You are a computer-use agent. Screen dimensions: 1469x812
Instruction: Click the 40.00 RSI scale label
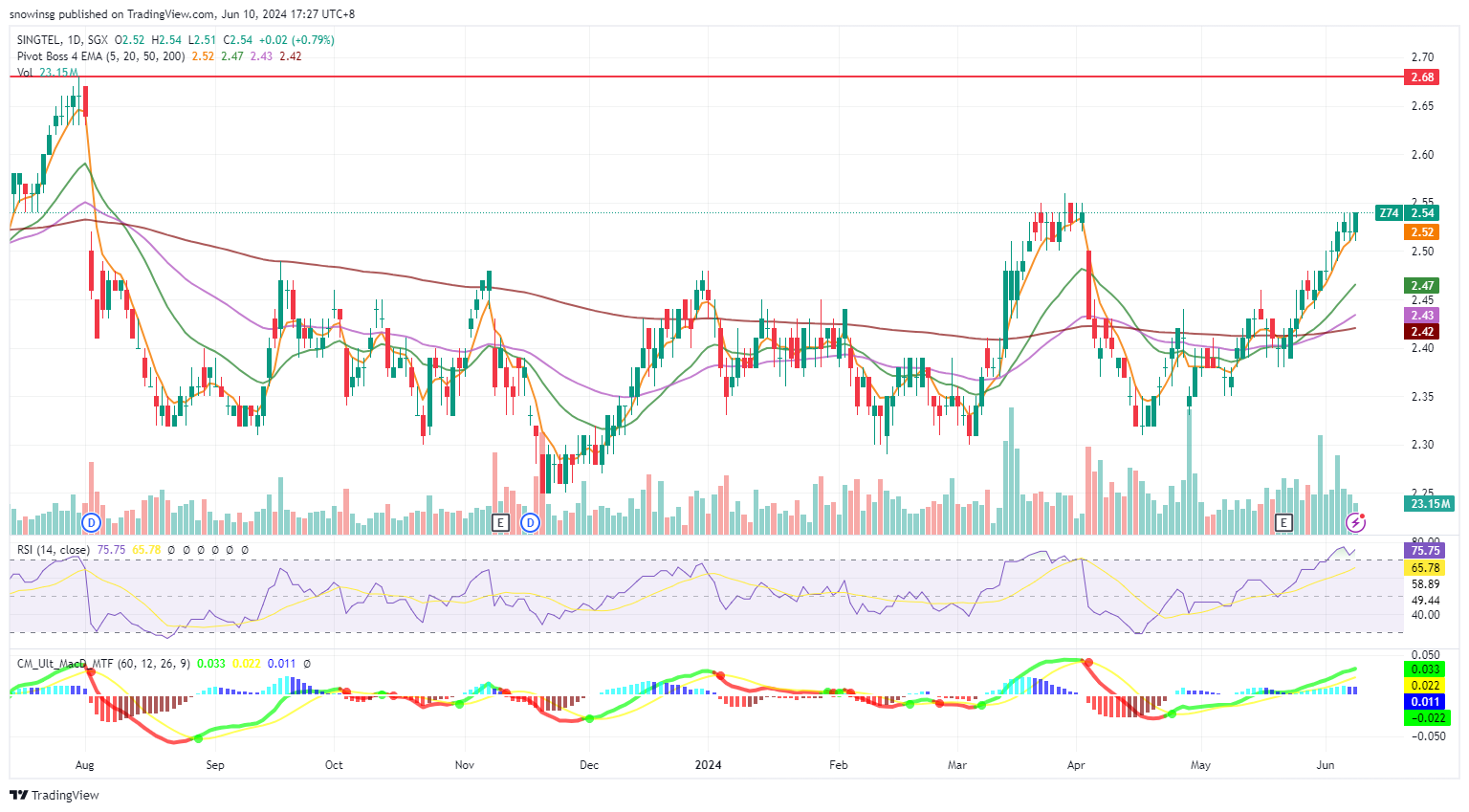click(x=1425, y=615)
